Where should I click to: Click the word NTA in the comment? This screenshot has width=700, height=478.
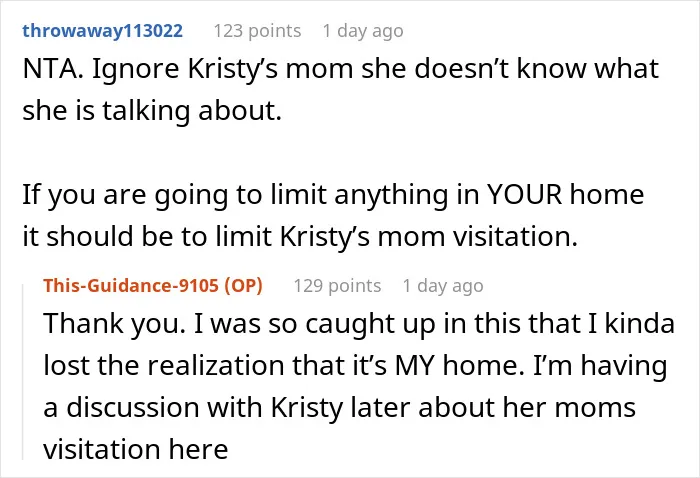pos(48,69)
